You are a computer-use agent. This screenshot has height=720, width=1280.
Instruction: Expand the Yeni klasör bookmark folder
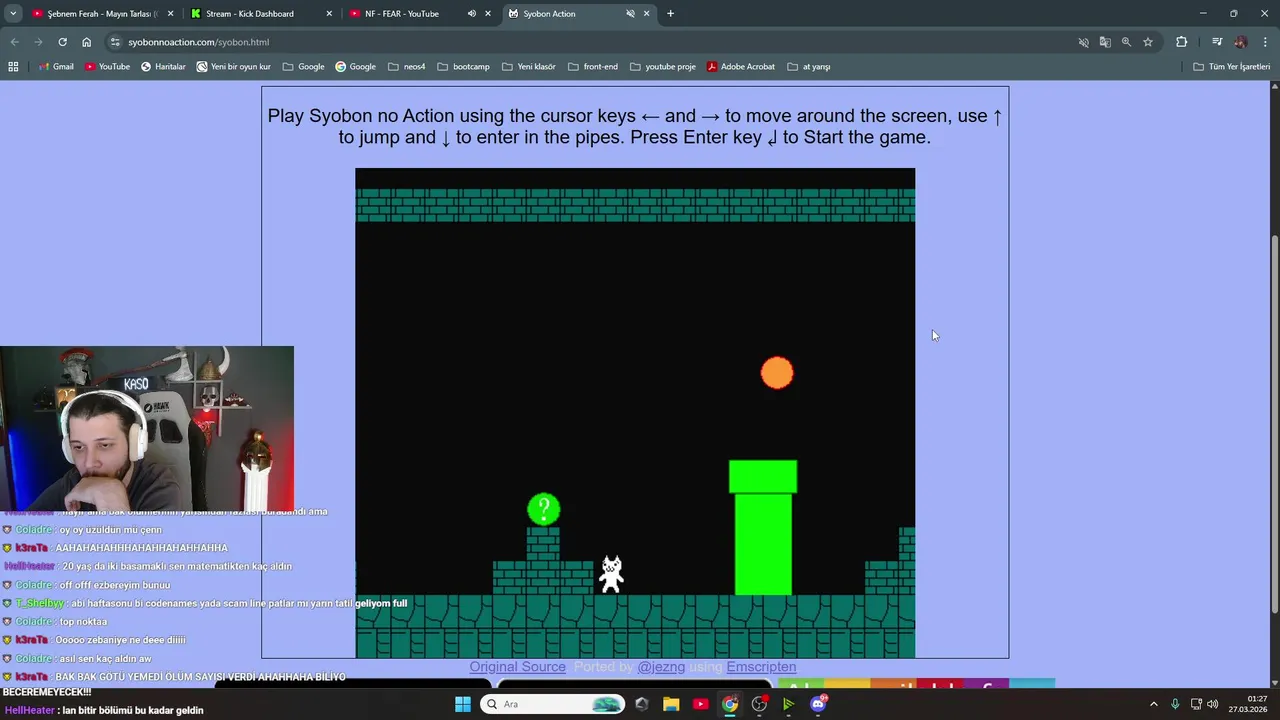[529, 67]
